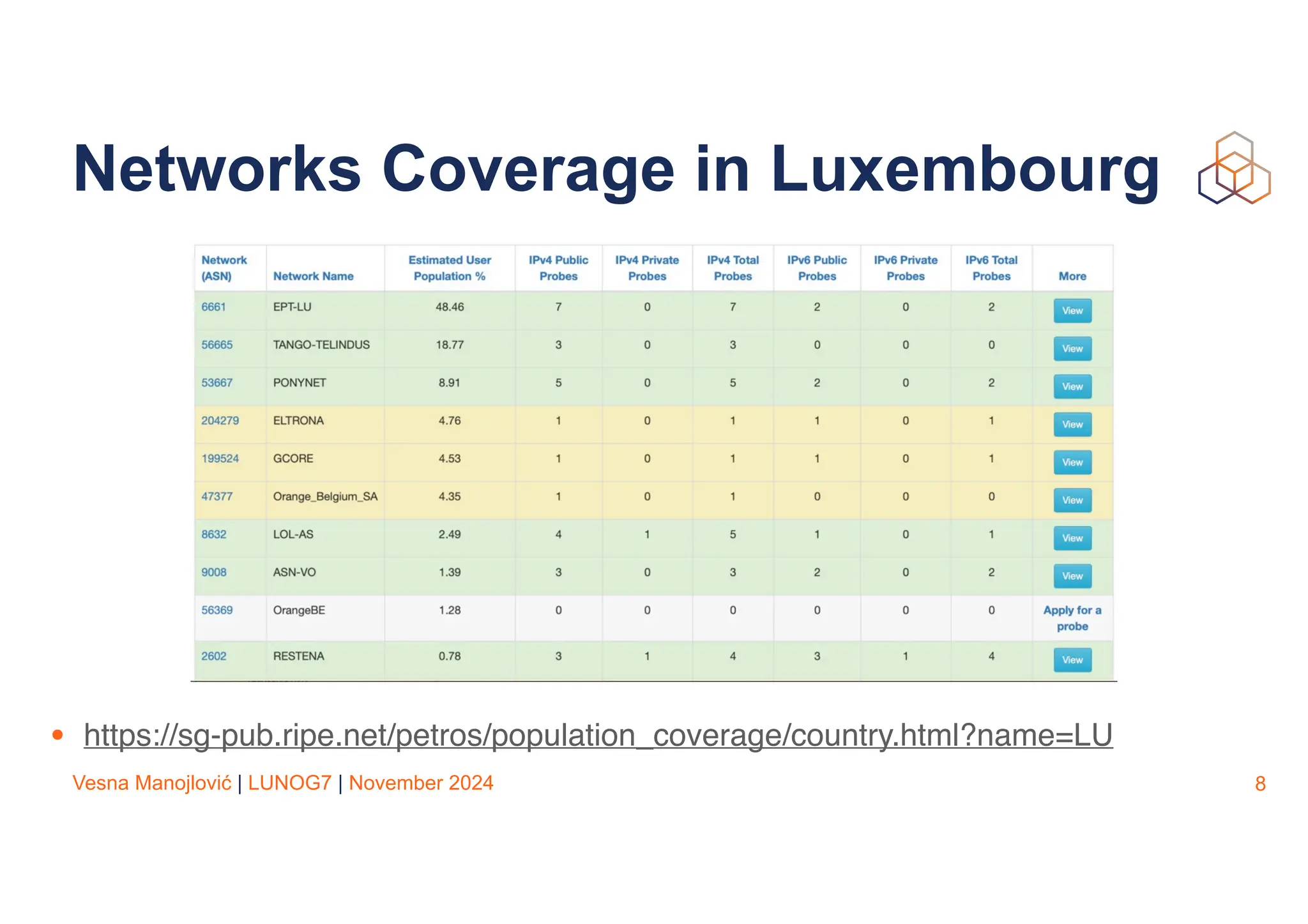1308x924 pixels.
Task: Sort by IPv6 Private Probes header
Action: pos(906,268)
